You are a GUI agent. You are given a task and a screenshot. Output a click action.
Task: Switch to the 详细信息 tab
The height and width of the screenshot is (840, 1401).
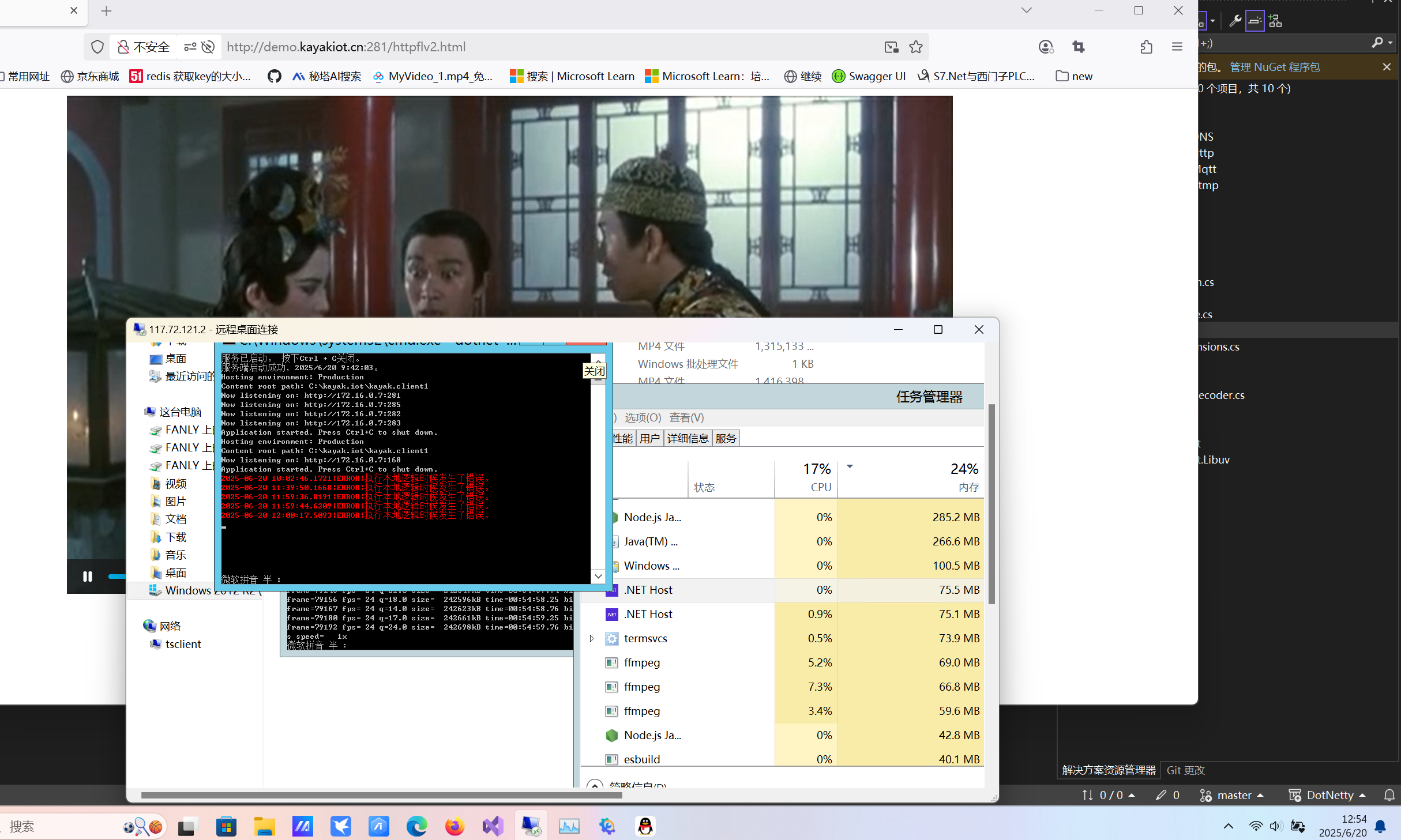[688, 438]
